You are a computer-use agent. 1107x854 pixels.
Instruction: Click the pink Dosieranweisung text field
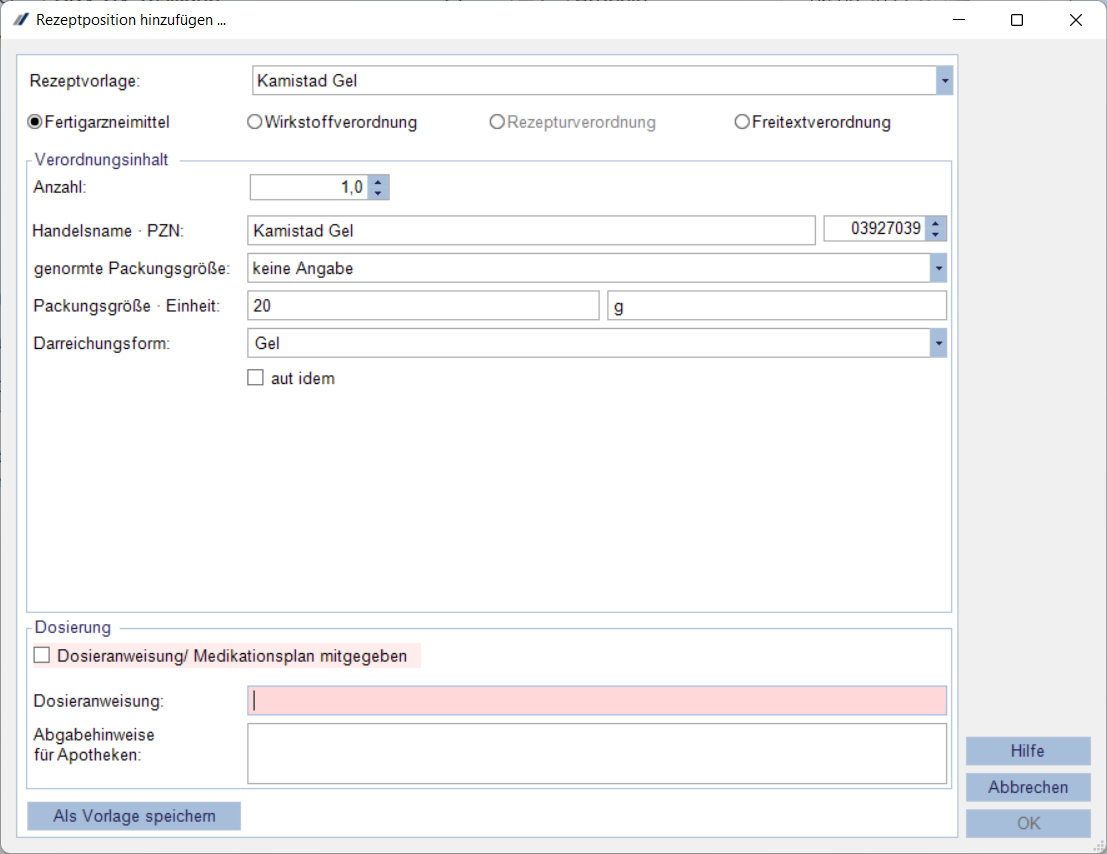pyautogui.click(x=597, y=700)
